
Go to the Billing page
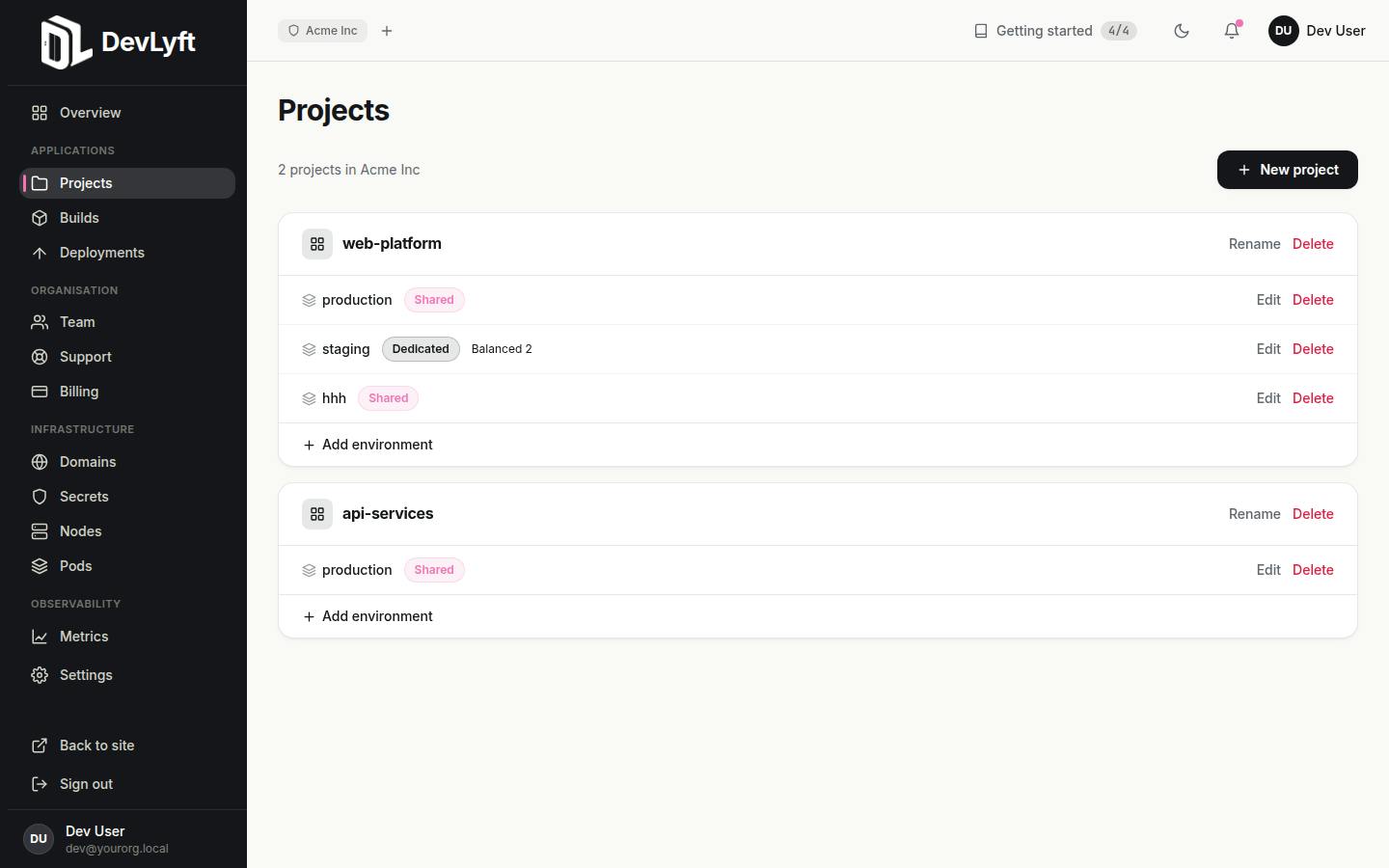tap(127, 392)
